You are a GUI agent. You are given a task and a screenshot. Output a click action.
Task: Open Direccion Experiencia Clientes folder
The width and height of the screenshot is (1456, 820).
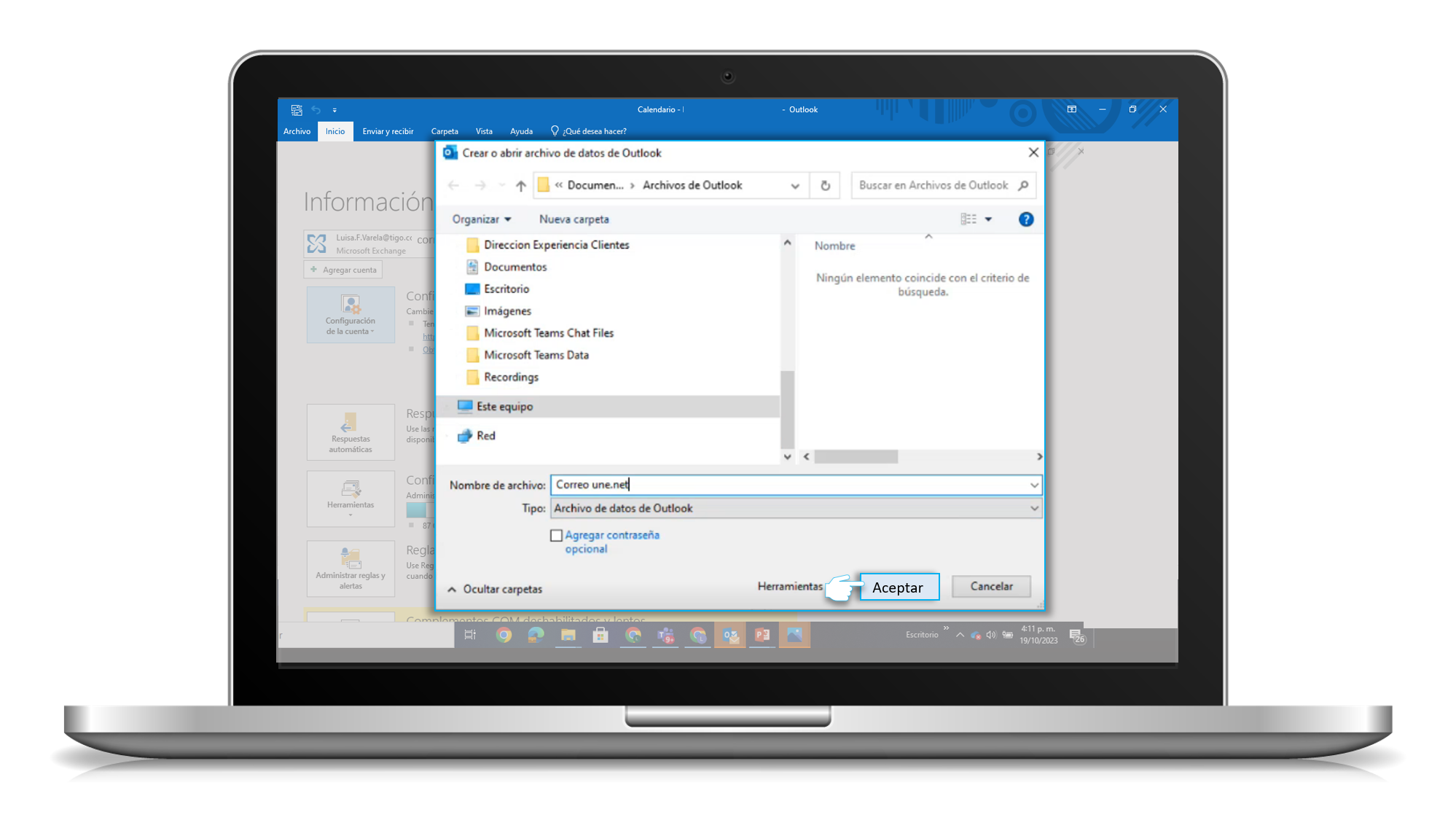(x=548, y=245)
